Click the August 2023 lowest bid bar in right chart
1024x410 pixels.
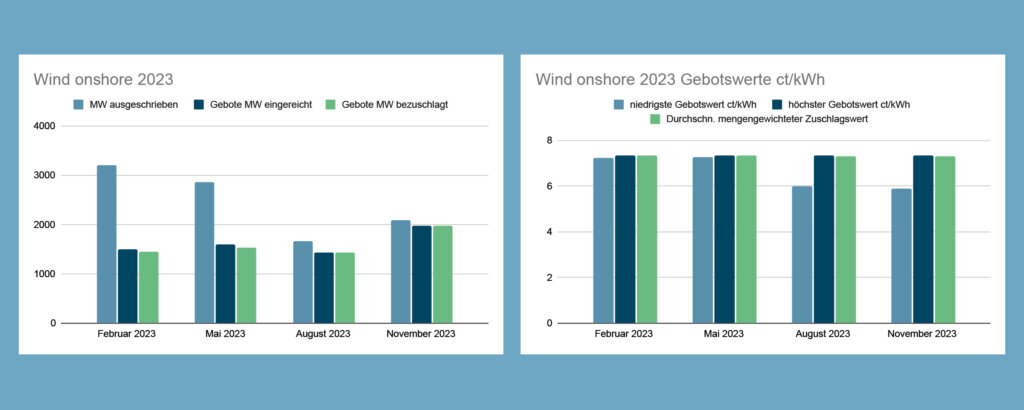(802, 255)
